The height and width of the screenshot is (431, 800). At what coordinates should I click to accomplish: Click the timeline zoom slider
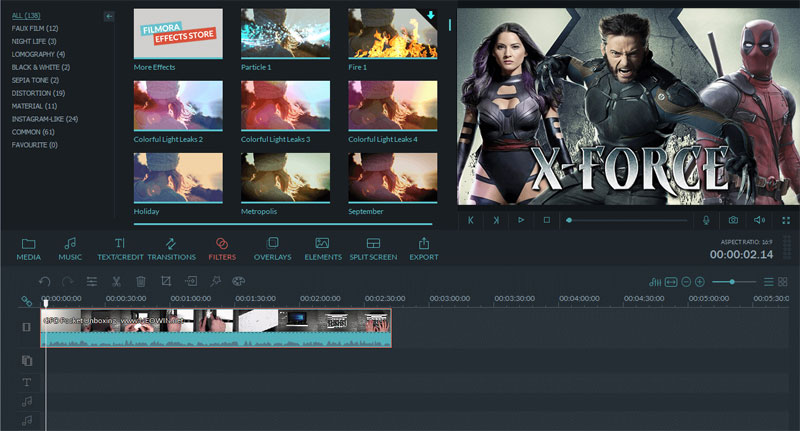coord(733,282)
